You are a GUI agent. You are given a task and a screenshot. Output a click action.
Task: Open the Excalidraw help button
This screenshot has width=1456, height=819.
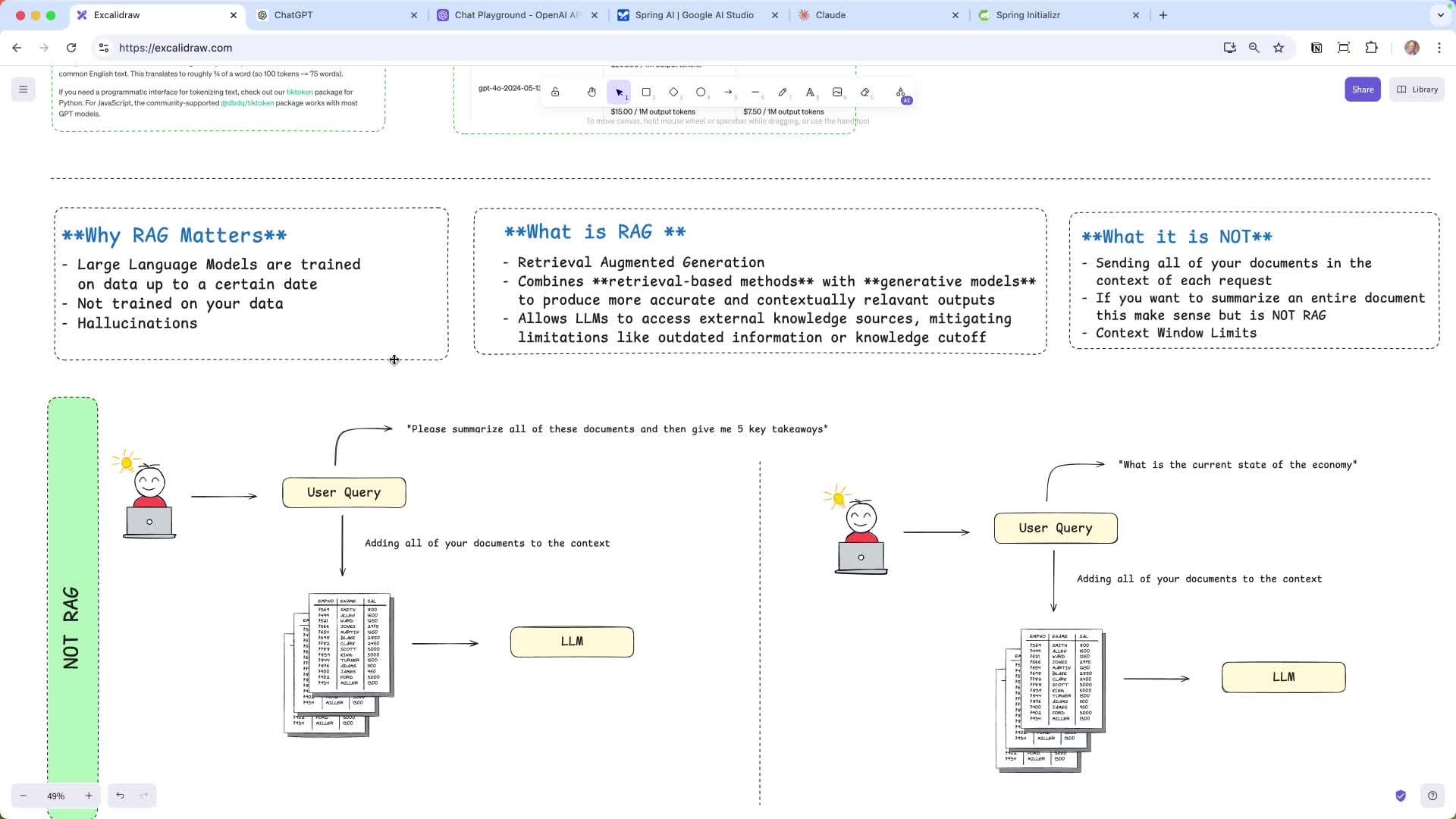coord(1432,795)
